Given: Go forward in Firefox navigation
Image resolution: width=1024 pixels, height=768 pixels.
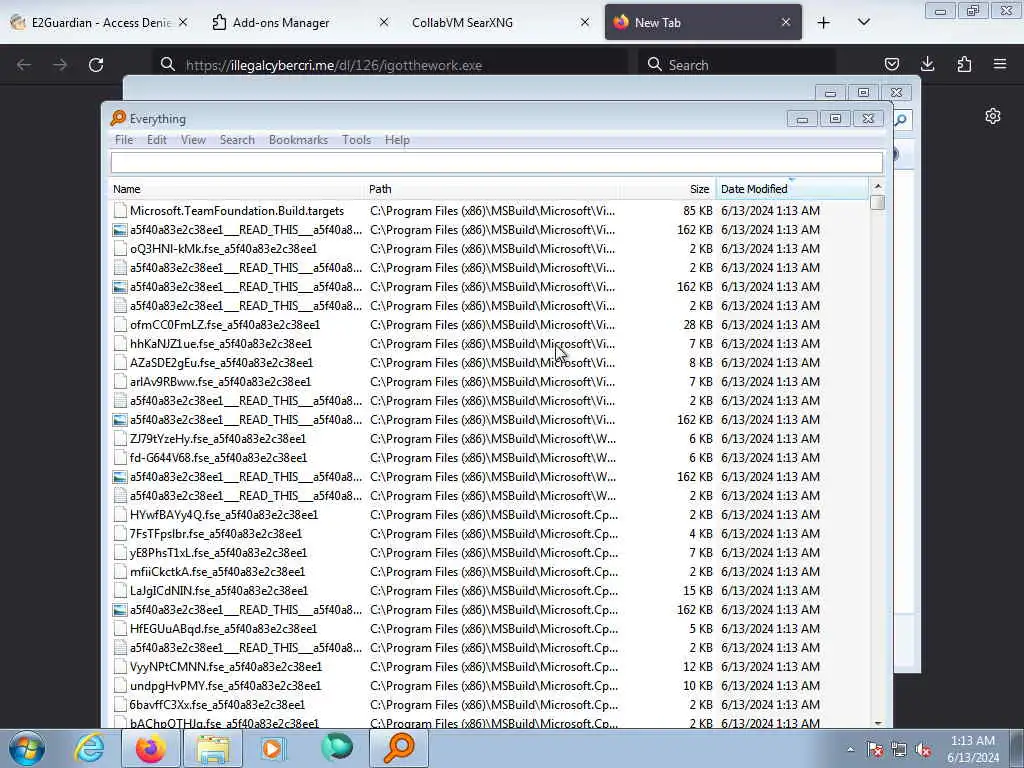Looking at the screenshot, I should click(60, 65).
